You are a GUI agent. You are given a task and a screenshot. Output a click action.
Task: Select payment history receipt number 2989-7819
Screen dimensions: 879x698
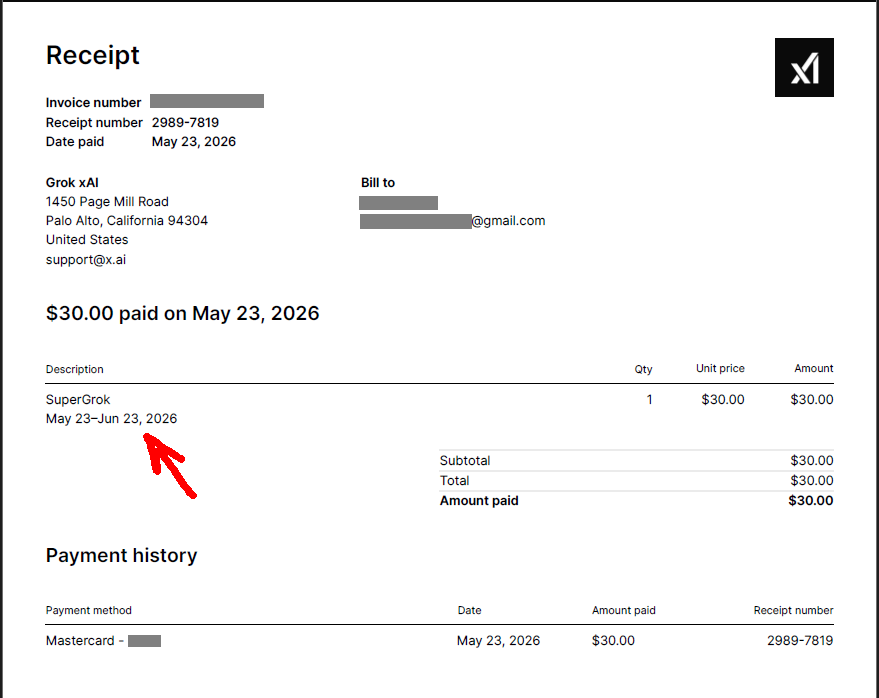click(x=800, y=641)
